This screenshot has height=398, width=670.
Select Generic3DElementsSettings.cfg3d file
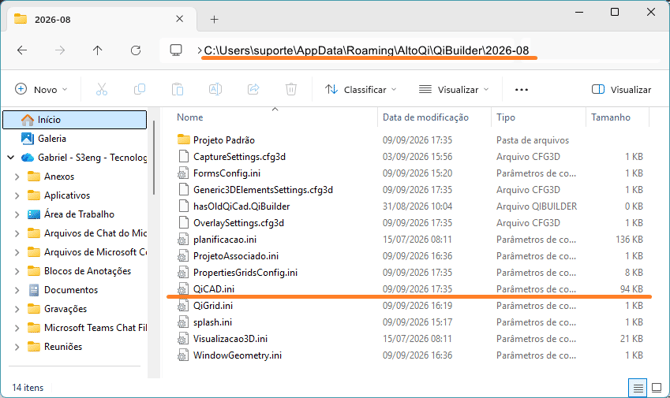point(263,190)
